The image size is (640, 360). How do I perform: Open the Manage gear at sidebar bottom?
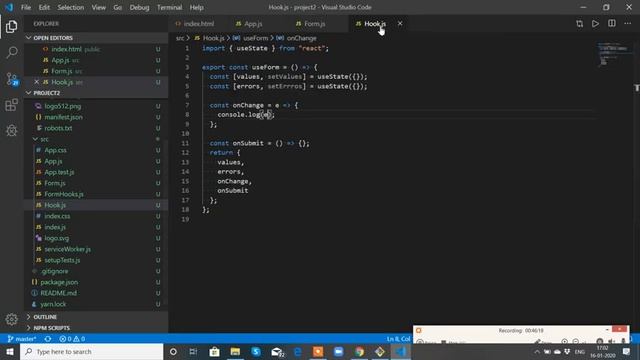(11, 319)
